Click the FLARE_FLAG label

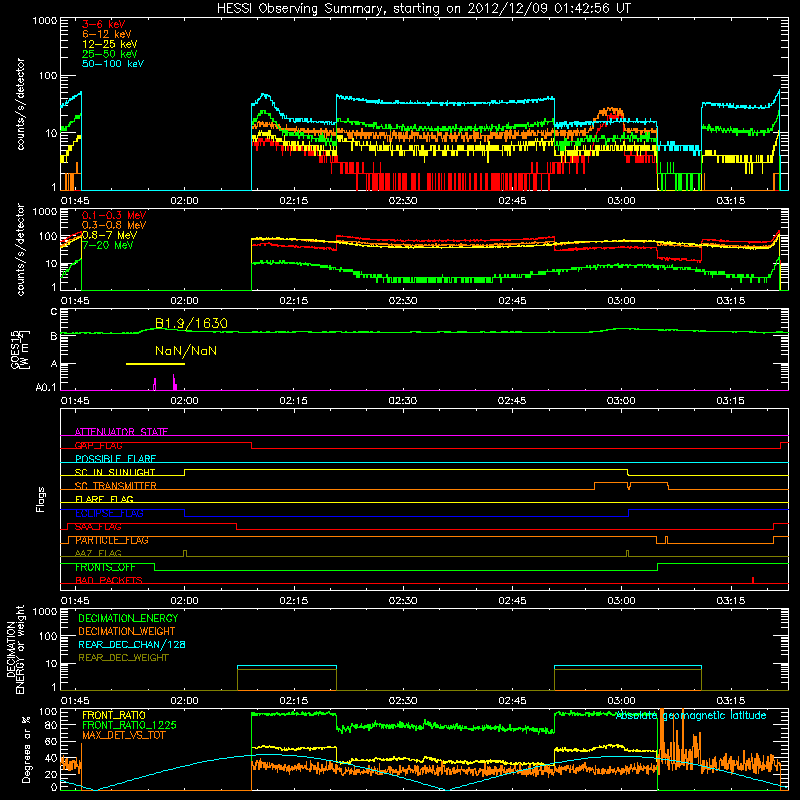[x=104, y=499]
